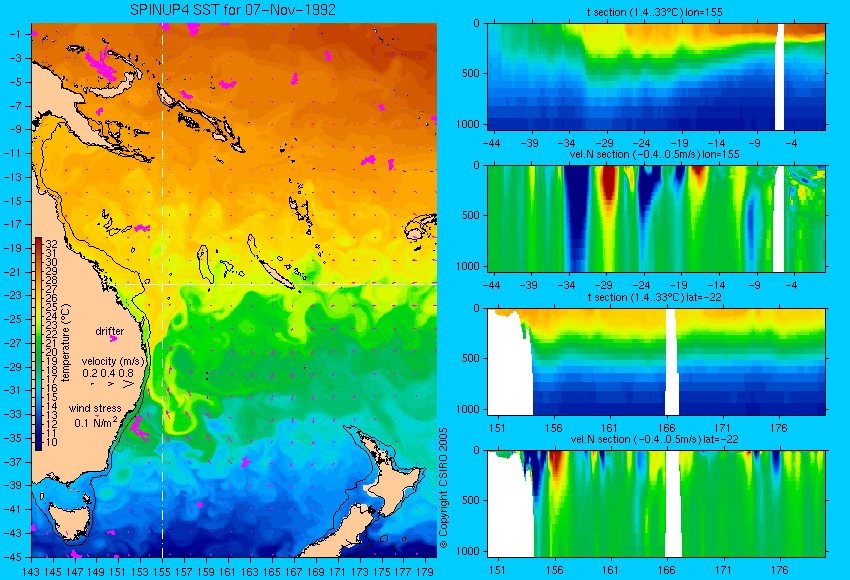
Task: Click the crosshair intersection at lon 155, lat -22
Action: (x=162, y=284)
